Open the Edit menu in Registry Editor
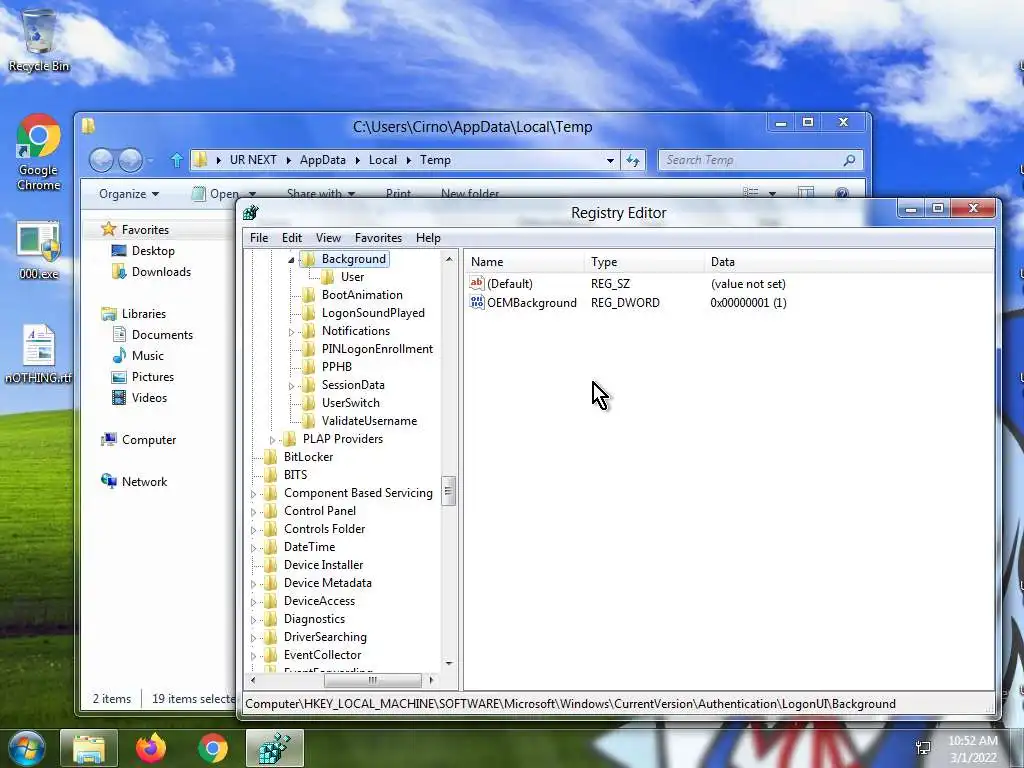This screenshot has width=1024, height=768. pyautogui.click(x=291, y=238)
